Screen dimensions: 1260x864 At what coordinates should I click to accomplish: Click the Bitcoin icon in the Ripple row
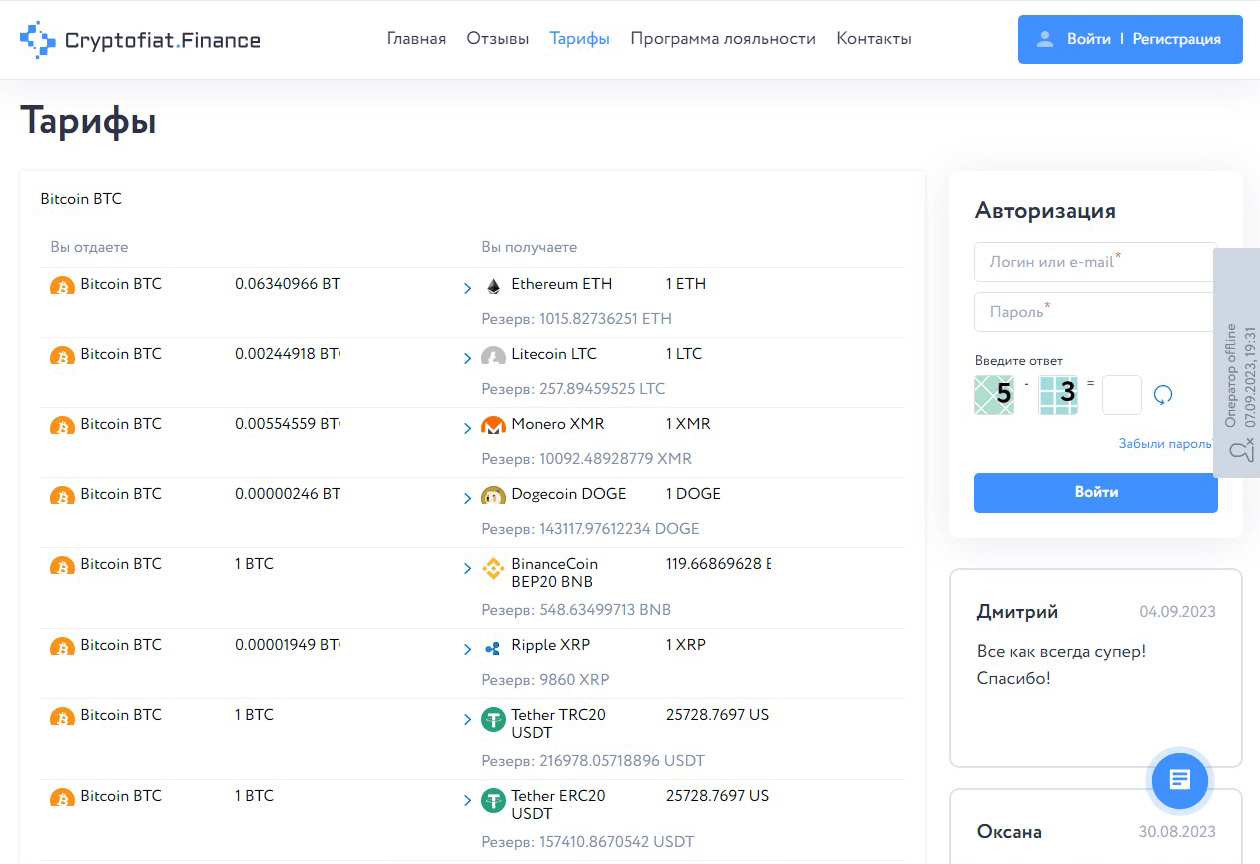[62, 646]
